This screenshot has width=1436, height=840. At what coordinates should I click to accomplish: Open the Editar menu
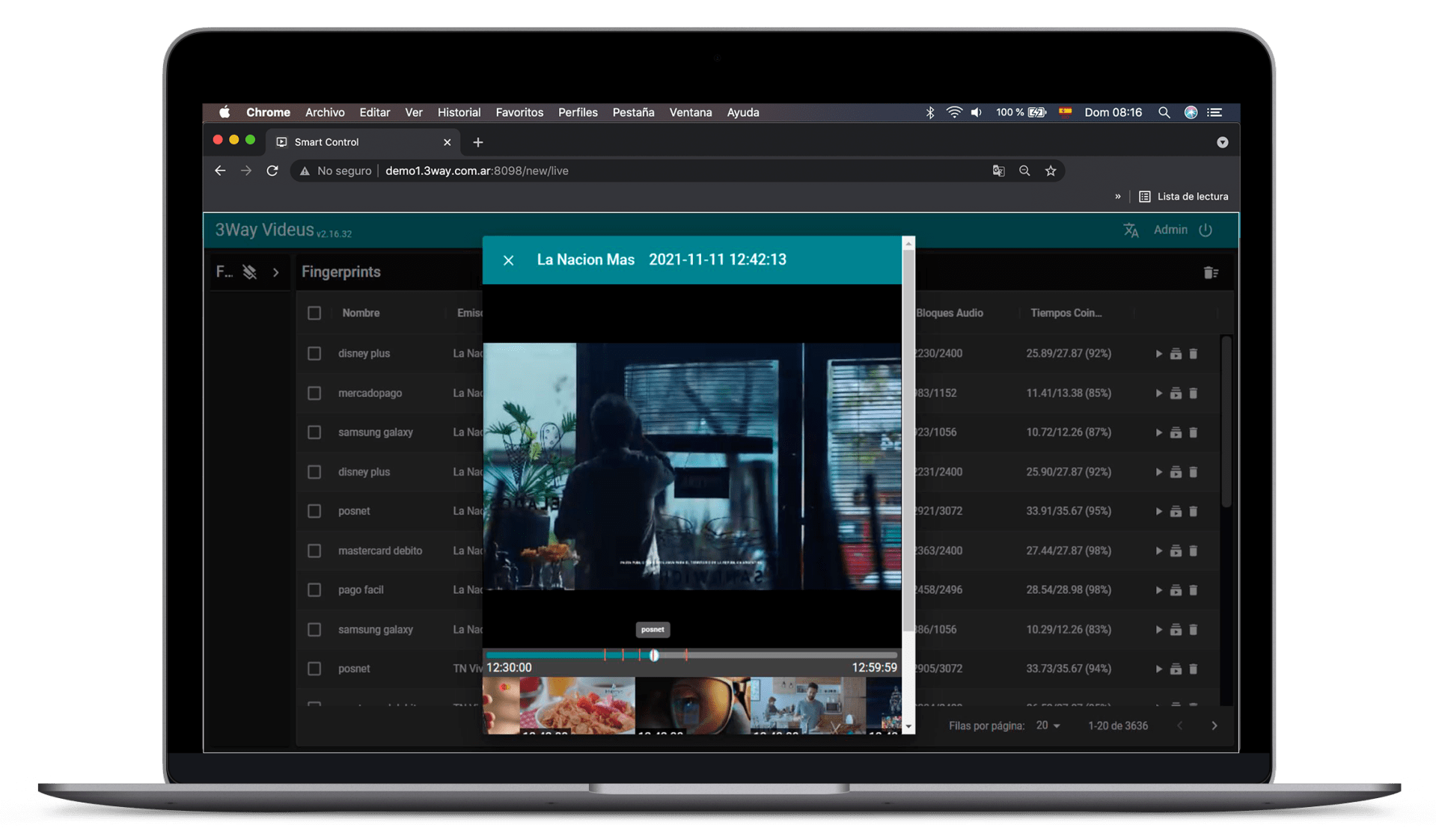tap(374, 112)
